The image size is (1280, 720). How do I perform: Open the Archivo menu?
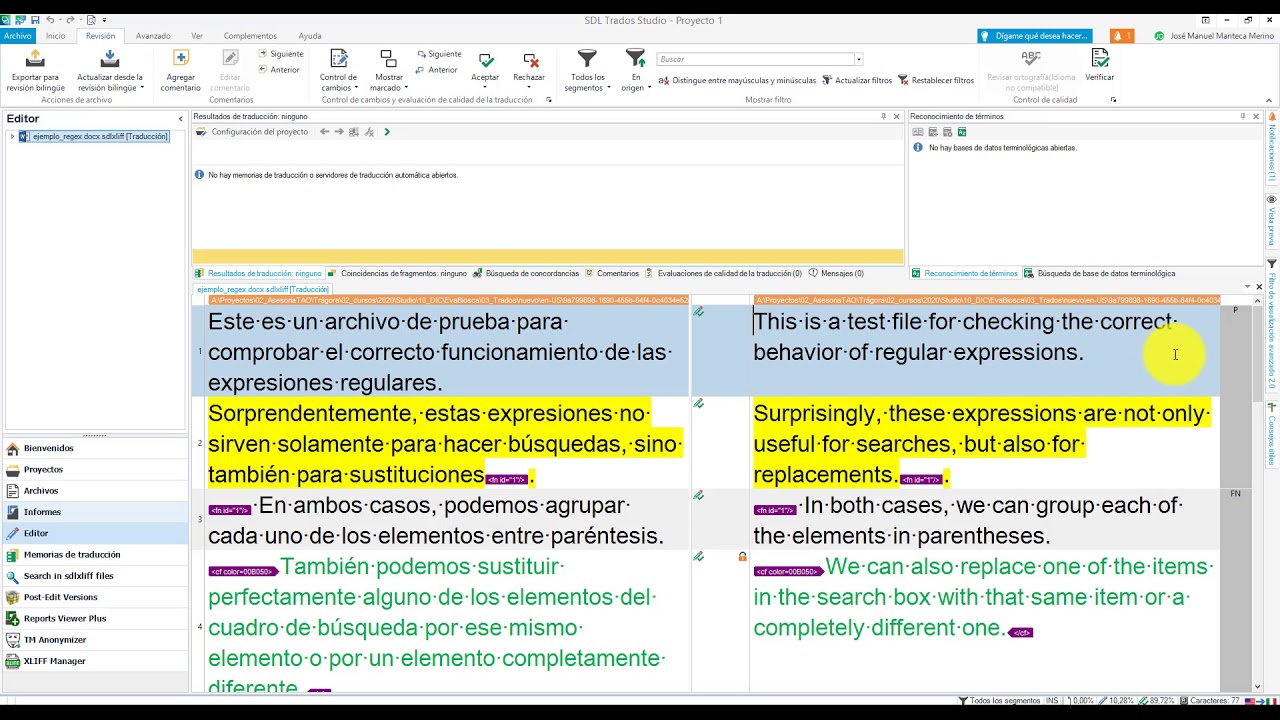(17, 36)
